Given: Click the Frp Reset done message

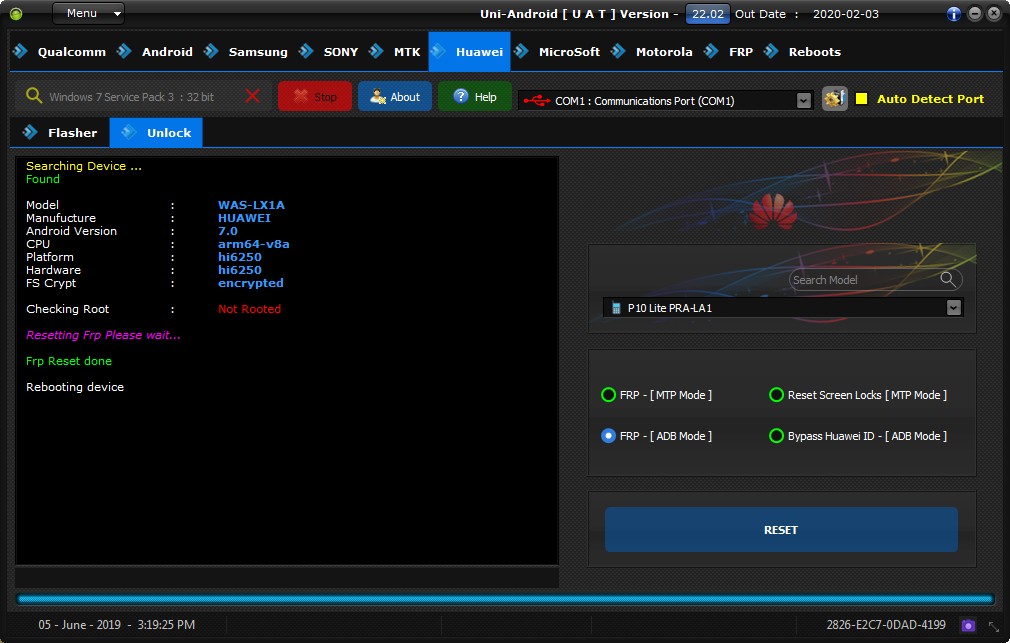Looking at the screenshot, I should click(x=69, y=361).
